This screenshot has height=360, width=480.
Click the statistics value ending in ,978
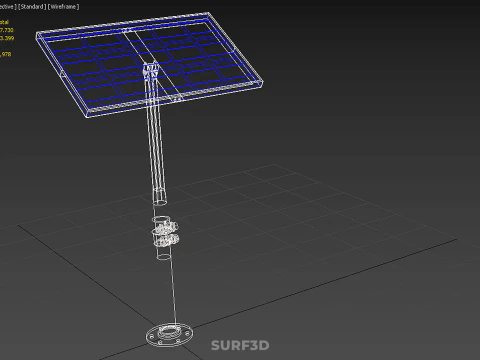click(x=6, y=54)
